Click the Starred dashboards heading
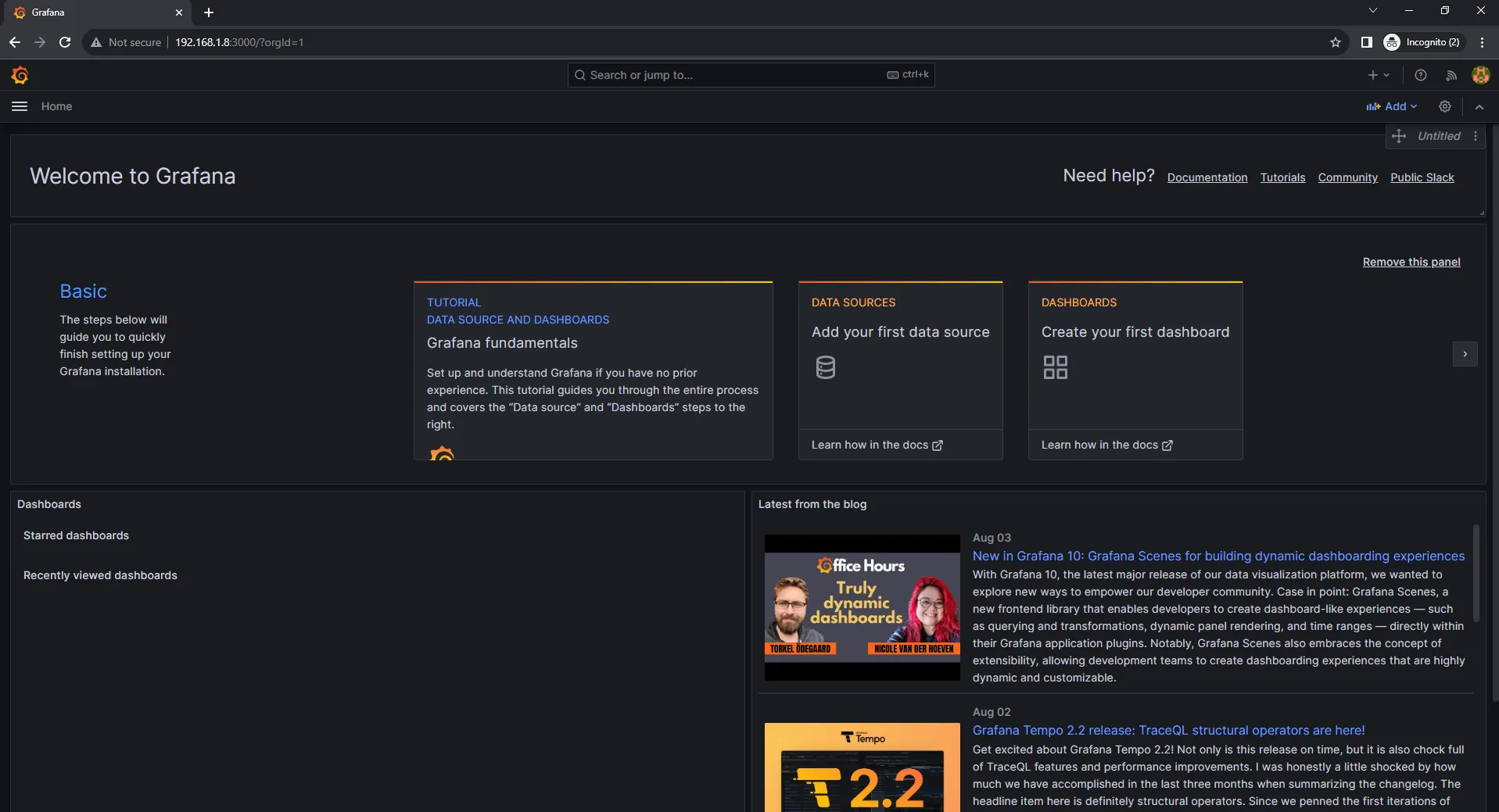 pos(76,535)
